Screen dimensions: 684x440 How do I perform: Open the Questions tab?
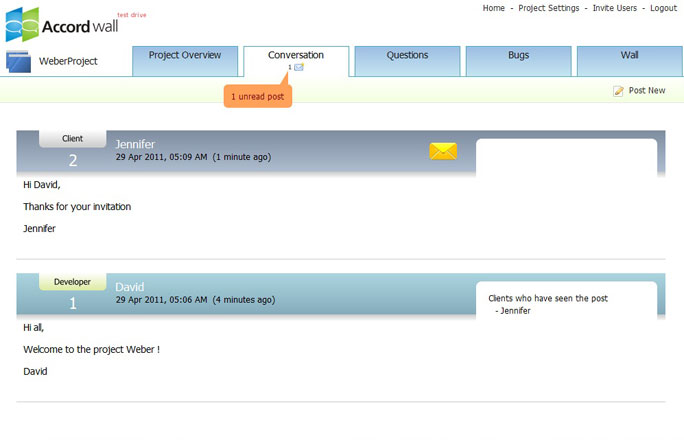[x=407, y=56]
